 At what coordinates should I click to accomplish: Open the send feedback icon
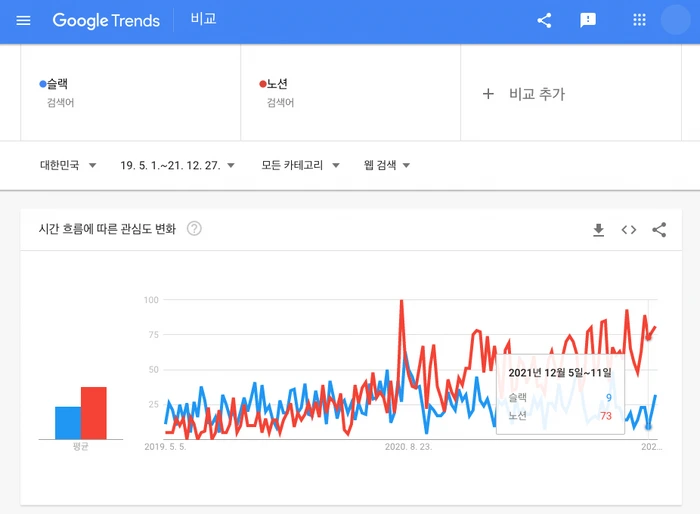588,20
